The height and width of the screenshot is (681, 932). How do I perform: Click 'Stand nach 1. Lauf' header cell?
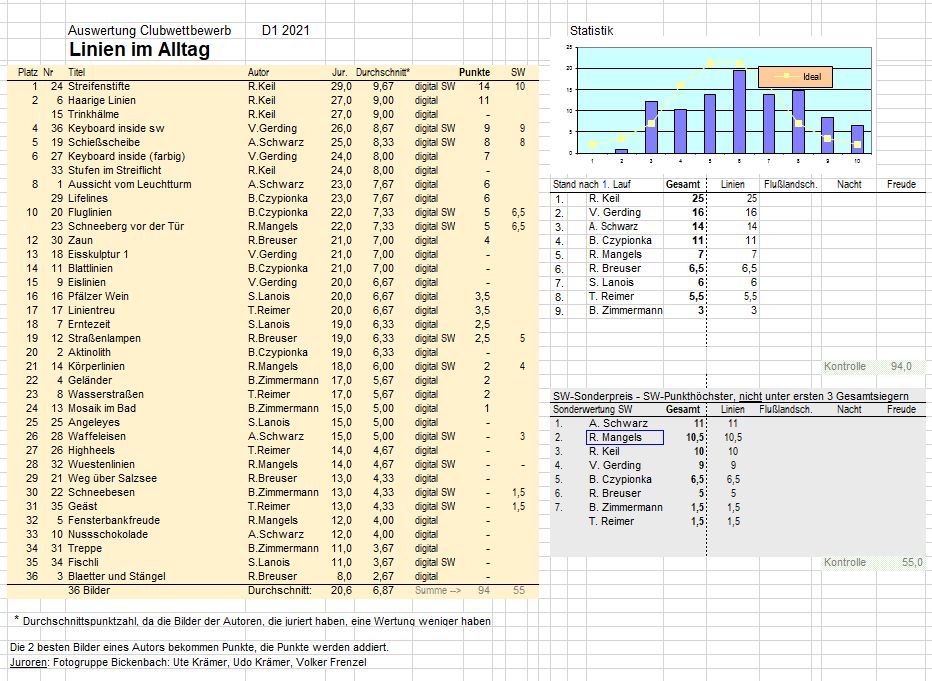[x=592, y=184]
